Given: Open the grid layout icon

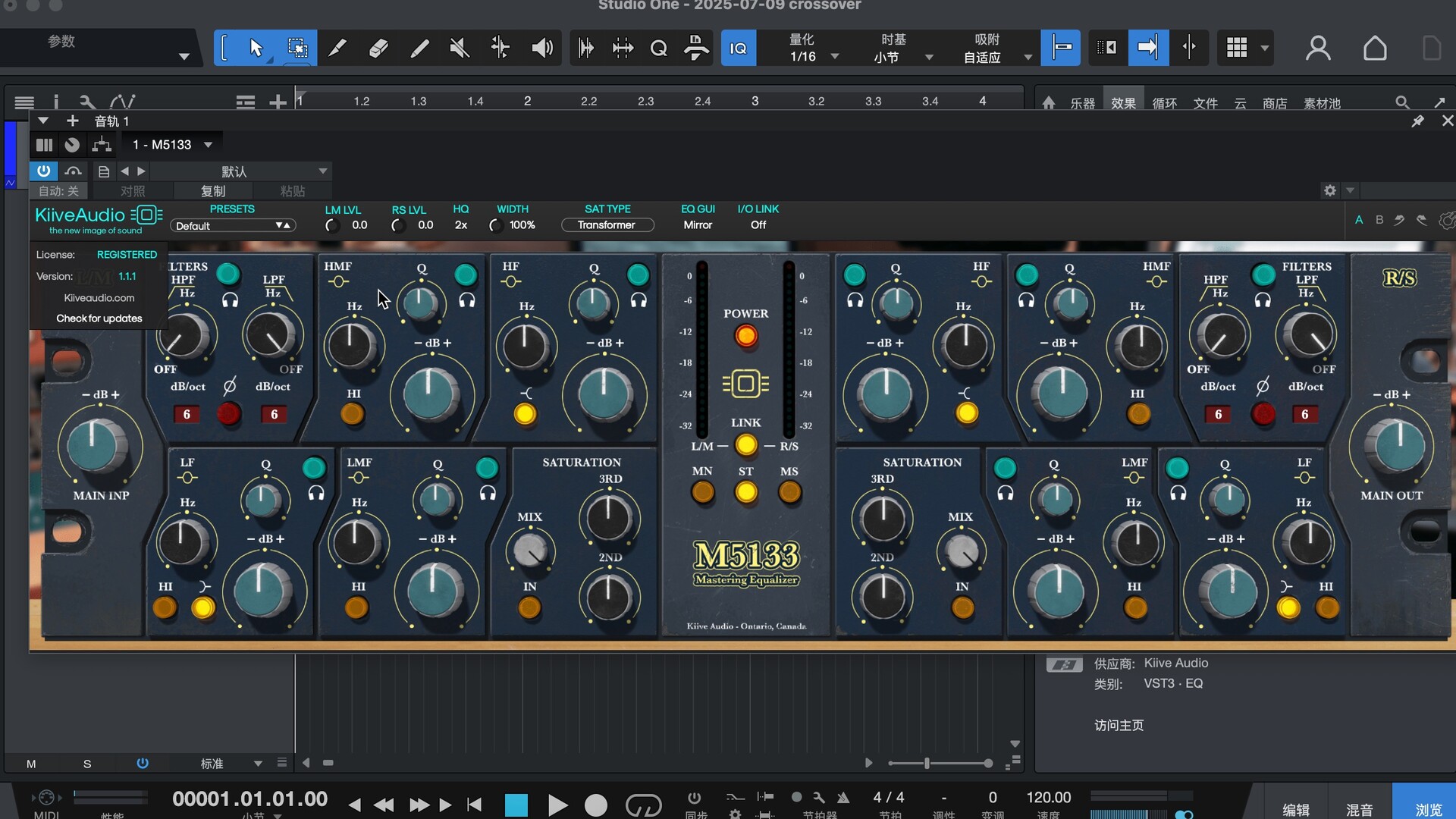Looking at the screenshot, I should (1237, 48).
